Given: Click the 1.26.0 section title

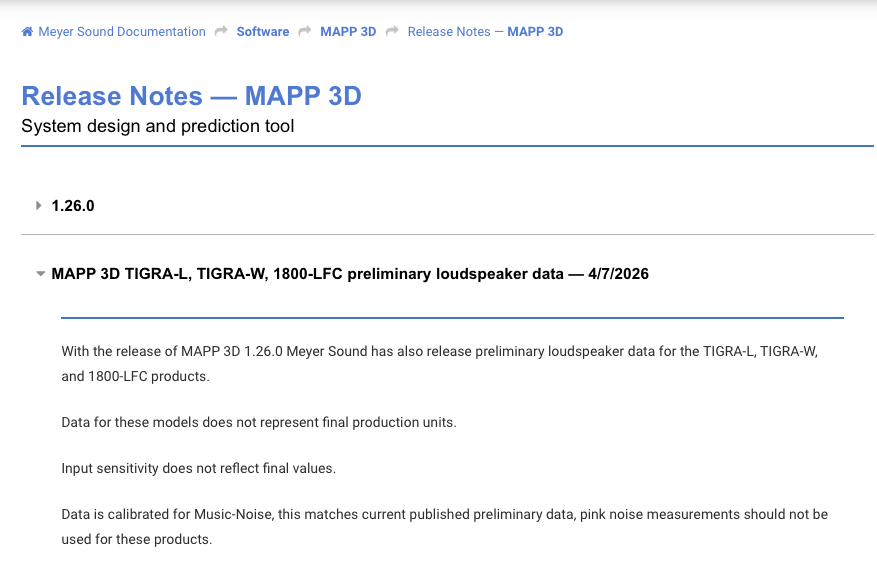Looking at the screenshot, I should tap(73, 206).
